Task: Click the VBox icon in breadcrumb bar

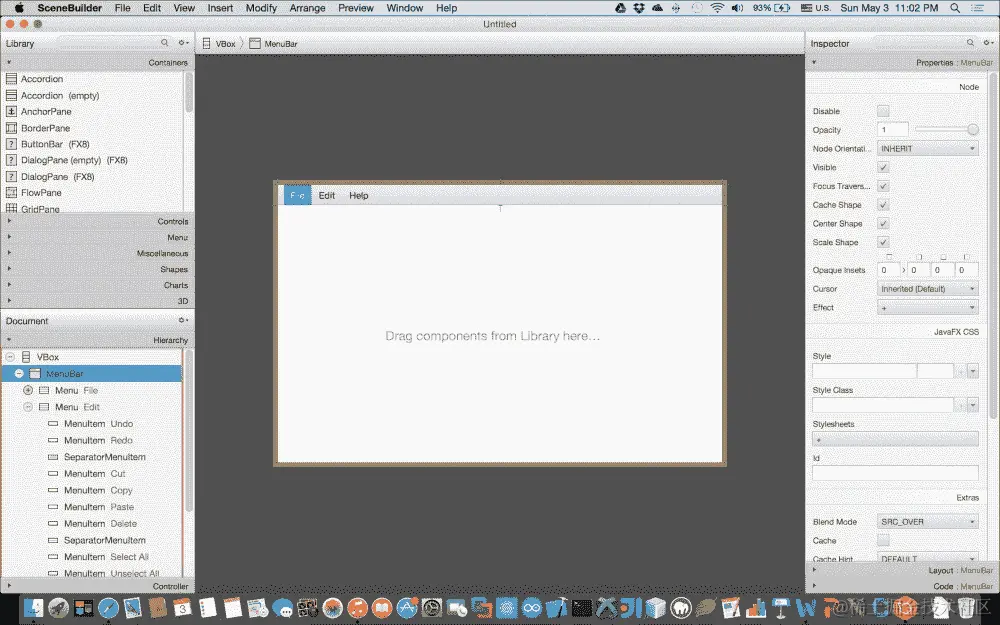Action: click(207, 43)
